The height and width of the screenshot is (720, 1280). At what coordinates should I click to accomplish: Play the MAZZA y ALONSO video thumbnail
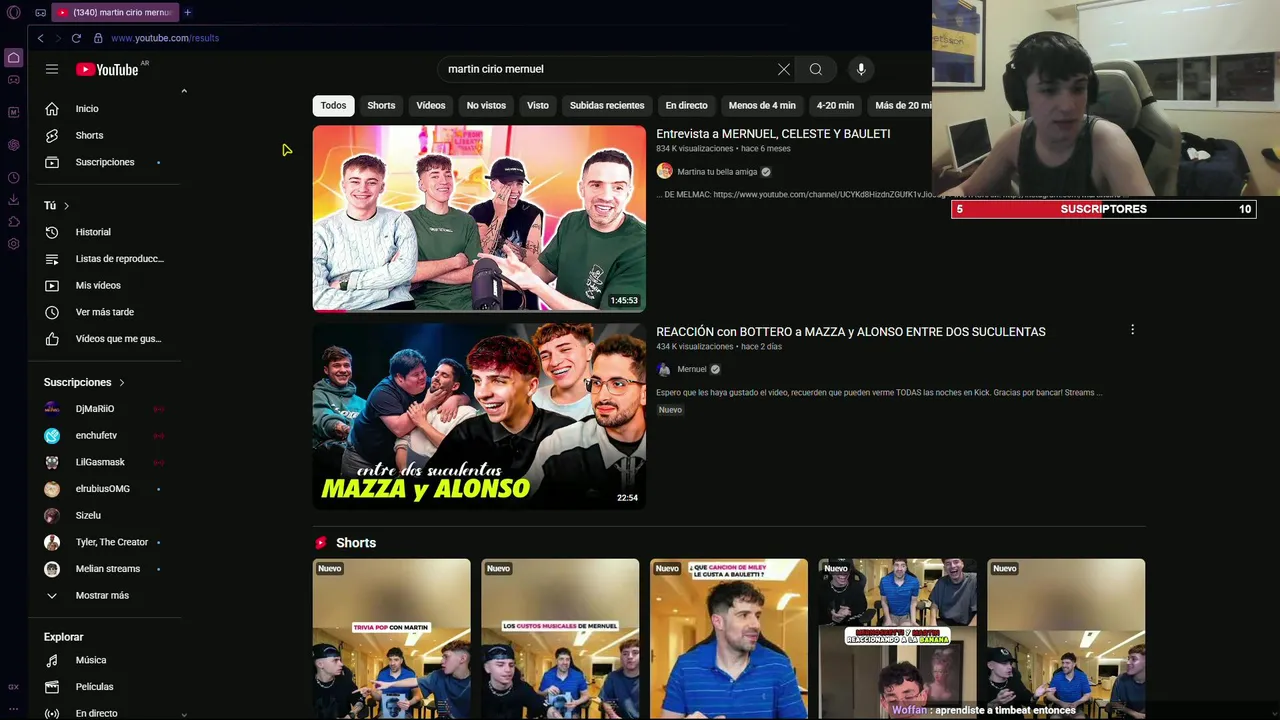pos(479,416)
